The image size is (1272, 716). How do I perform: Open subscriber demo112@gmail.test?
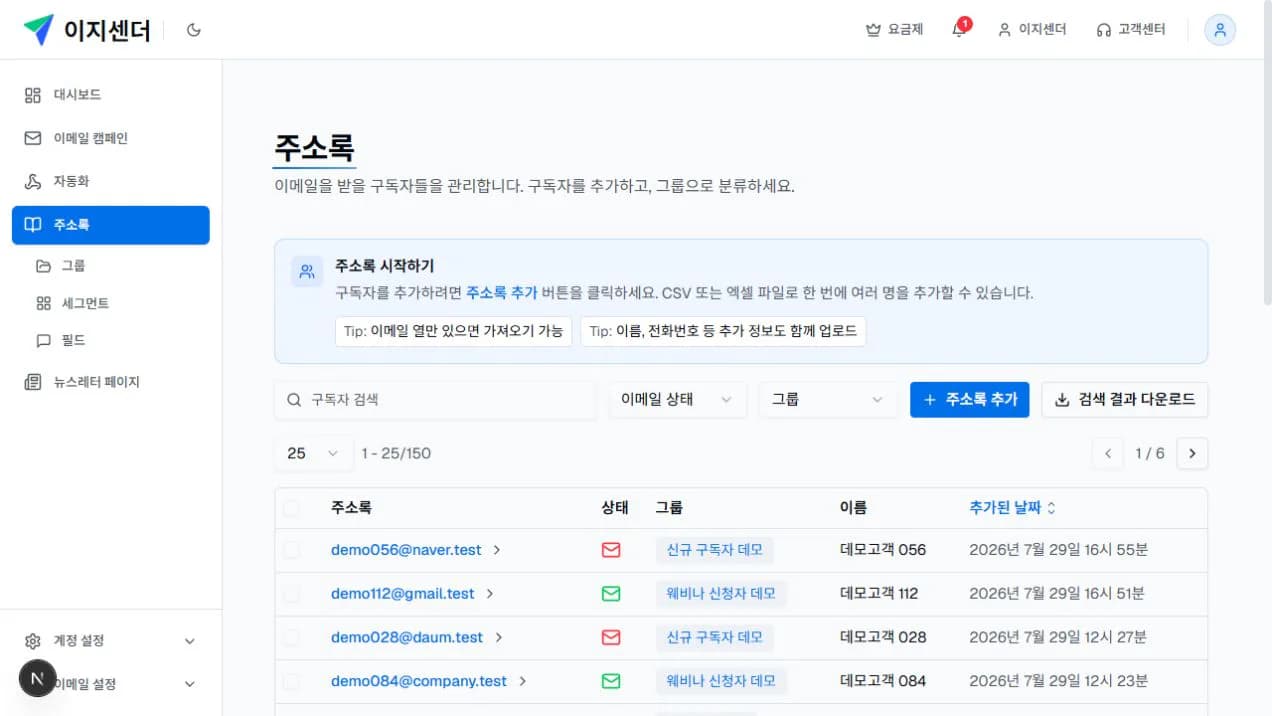point(403,594)
